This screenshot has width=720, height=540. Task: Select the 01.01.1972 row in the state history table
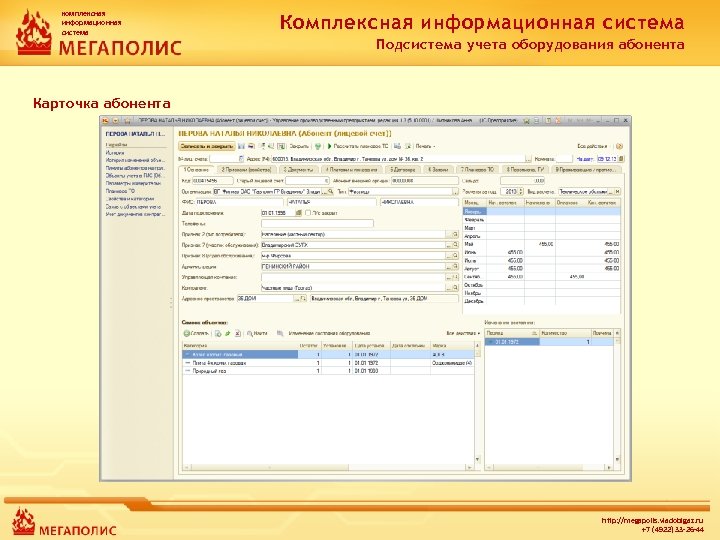(549, 342)
